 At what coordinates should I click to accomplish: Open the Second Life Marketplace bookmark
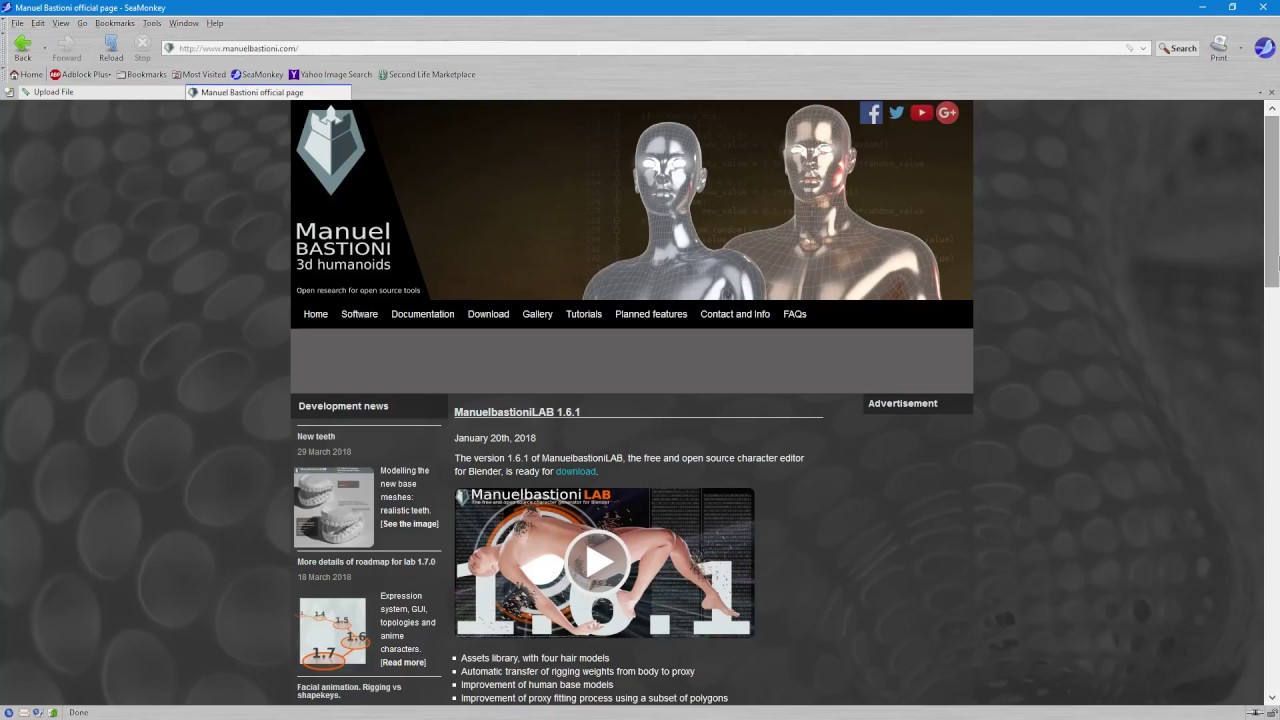[426, 74]
